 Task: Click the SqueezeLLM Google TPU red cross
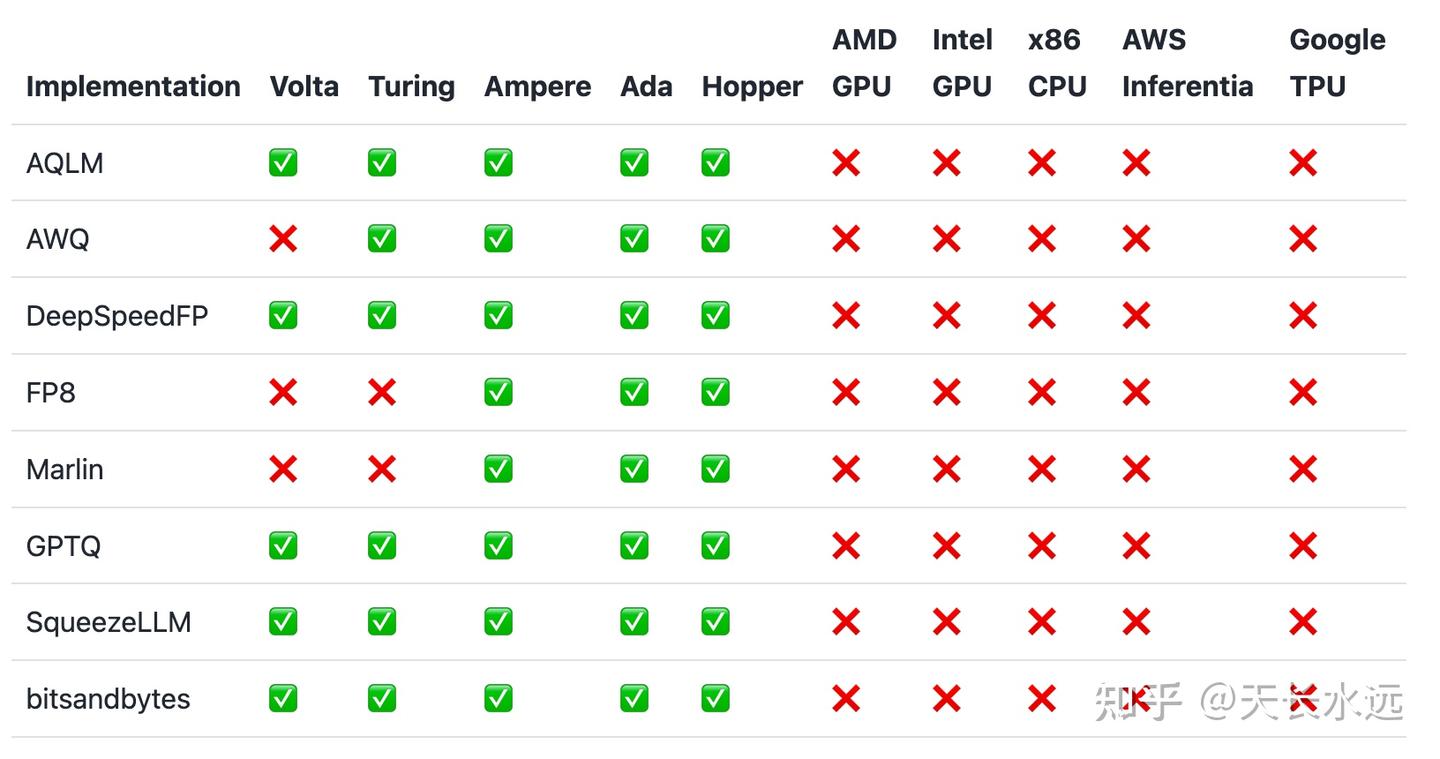pos(1303,622)
